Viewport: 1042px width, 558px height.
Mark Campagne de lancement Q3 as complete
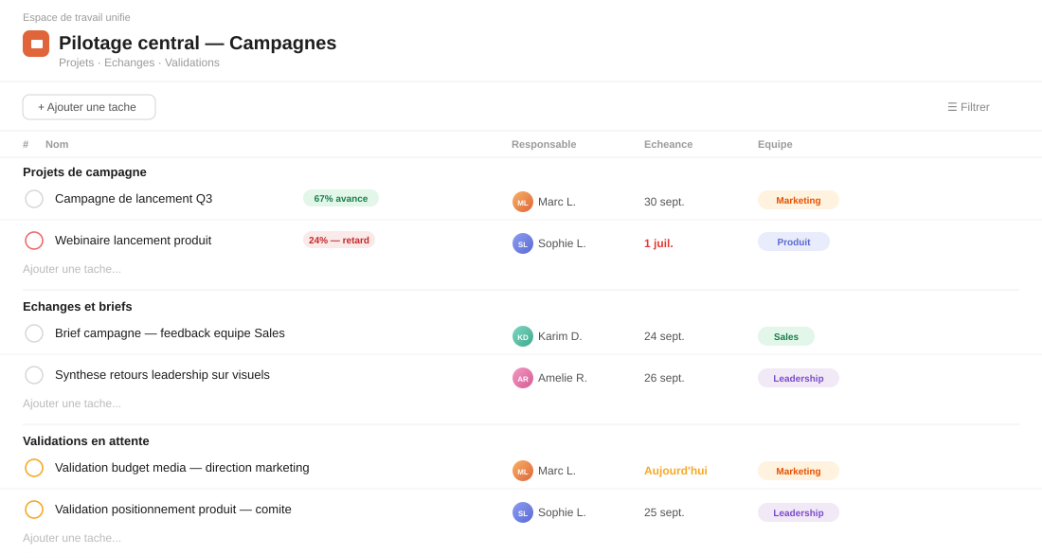(34, 199)
